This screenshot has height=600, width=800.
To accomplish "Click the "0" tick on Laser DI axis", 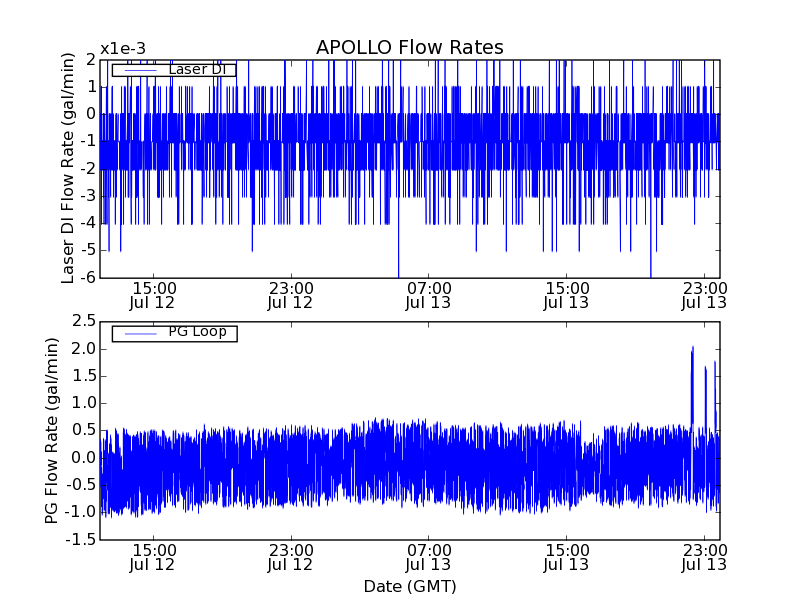I will (91, 114).
